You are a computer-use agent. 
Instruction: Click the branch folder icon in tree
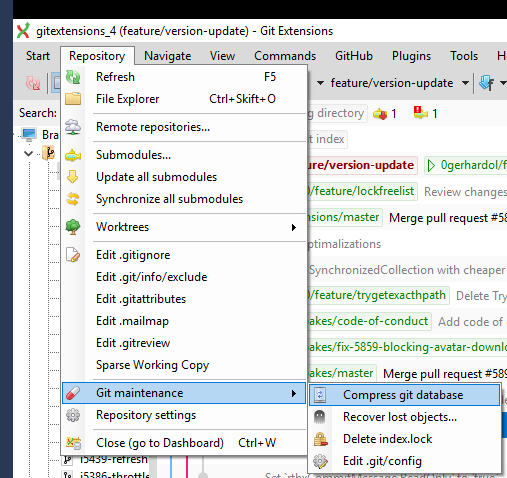coord(49,153)
